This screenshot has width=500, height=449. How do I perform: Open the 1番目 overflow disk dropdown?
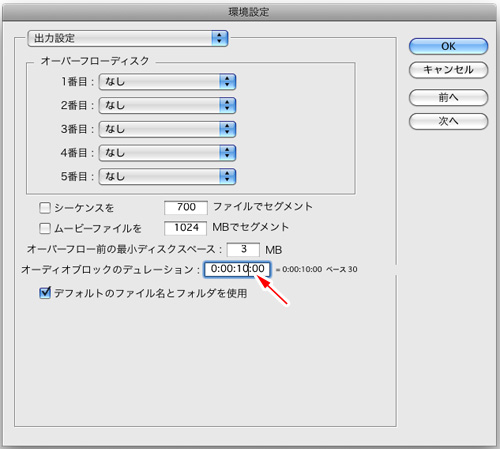167,82
